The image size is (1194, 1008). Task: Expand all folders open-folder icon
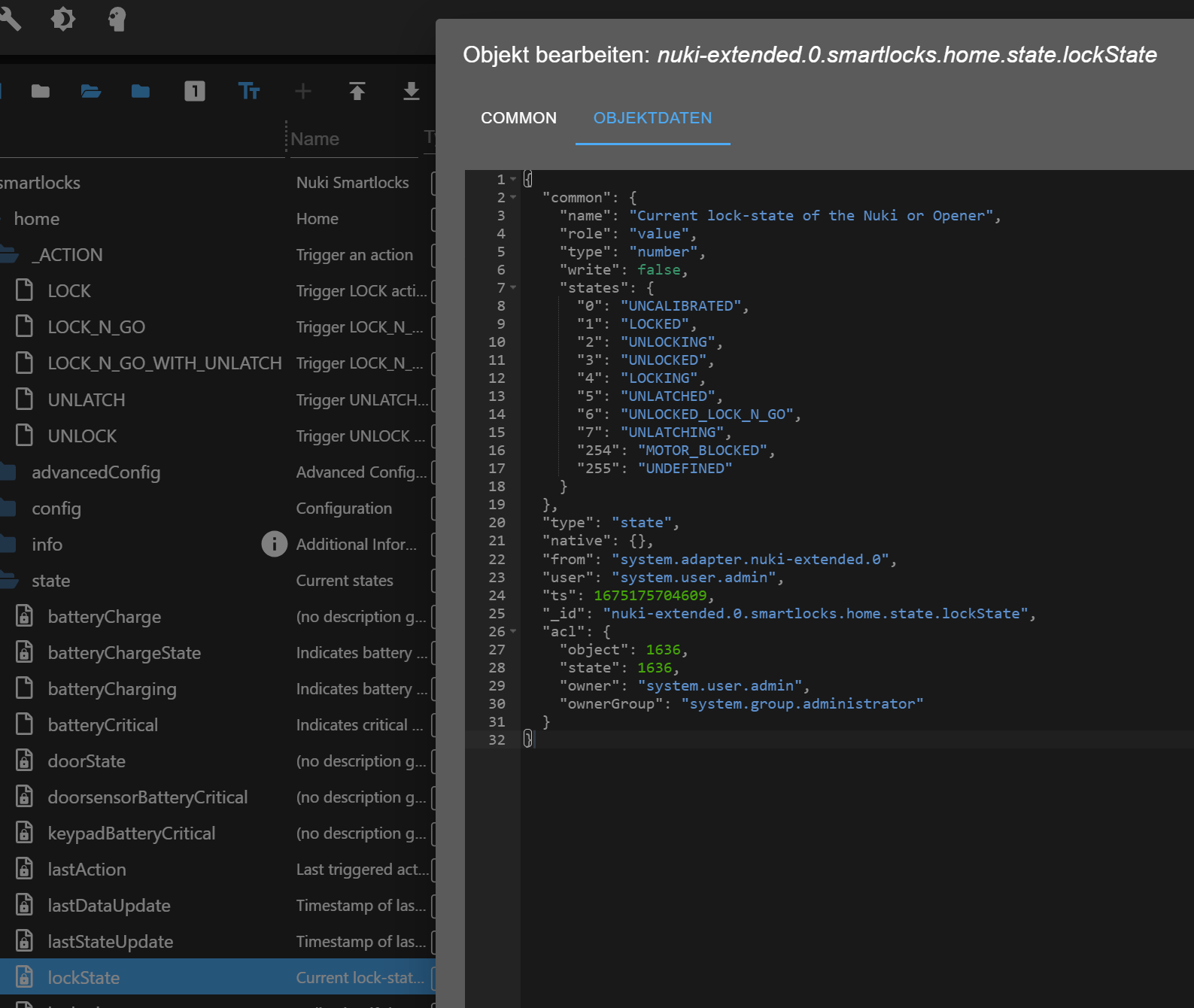(x=91, y=92)
